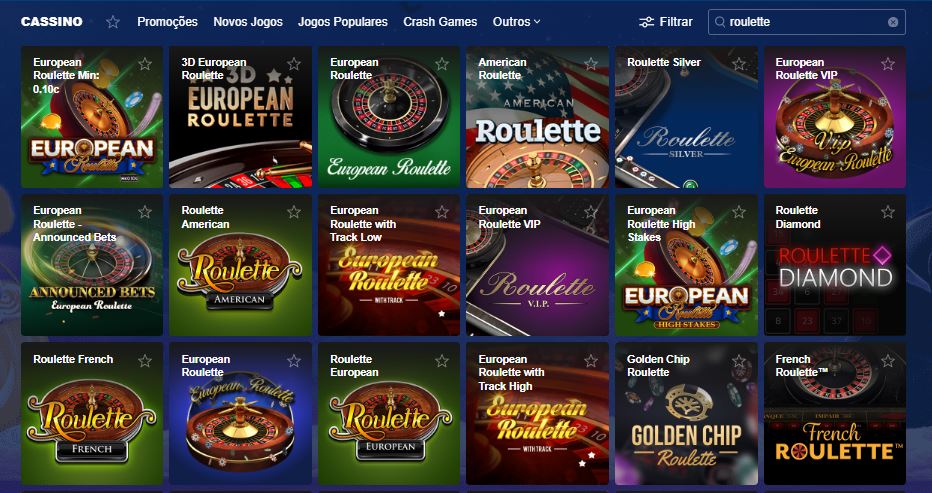932x493 pixels.
Task: Mark Roulette Diamond as favorite
Action: click(887, 212)
